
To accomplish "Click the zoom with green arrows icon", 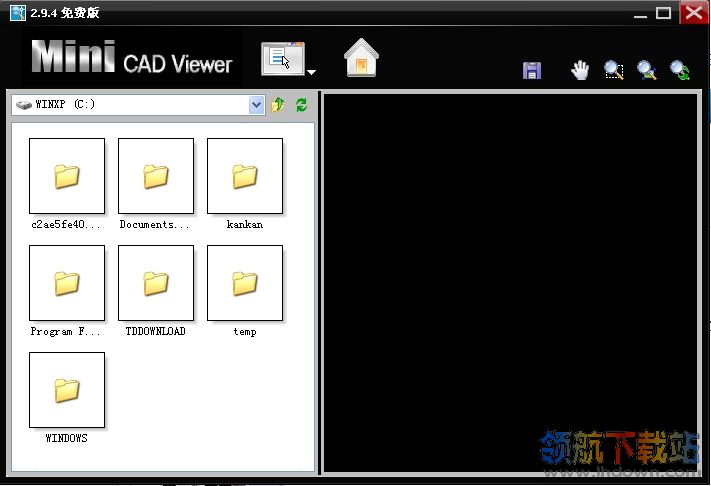I will (680, 70).
